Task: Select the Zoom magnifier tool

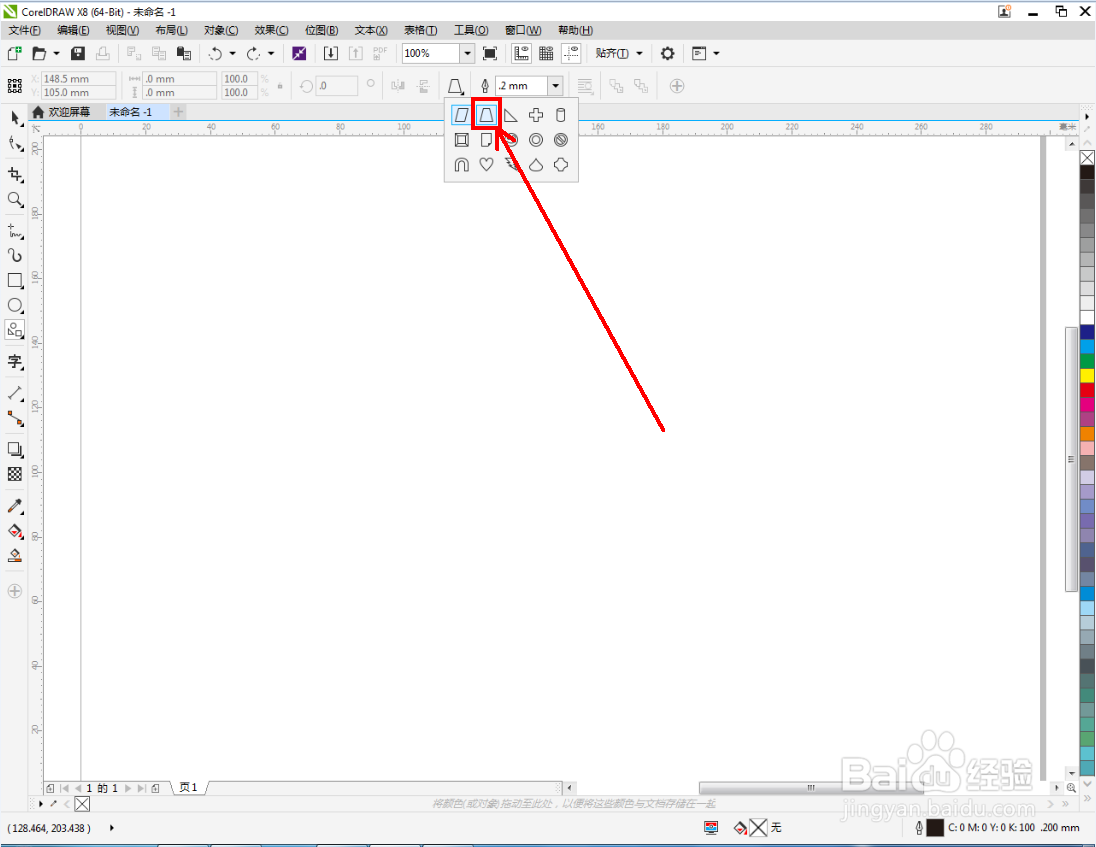Action: (15, 200)
